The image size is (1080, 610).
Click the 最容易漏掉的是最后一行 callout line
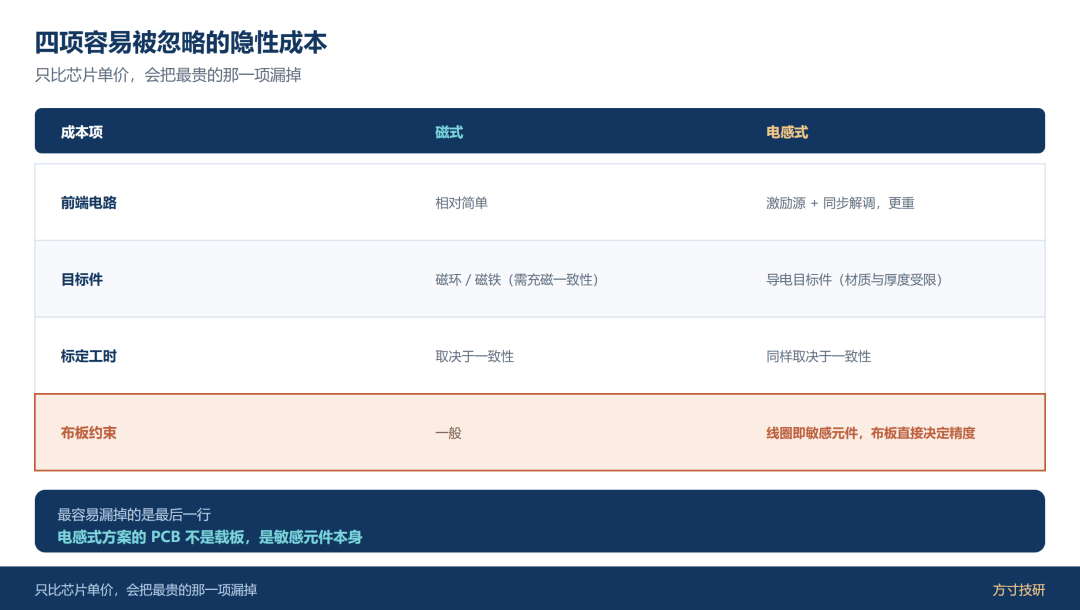tap(134, 514)
